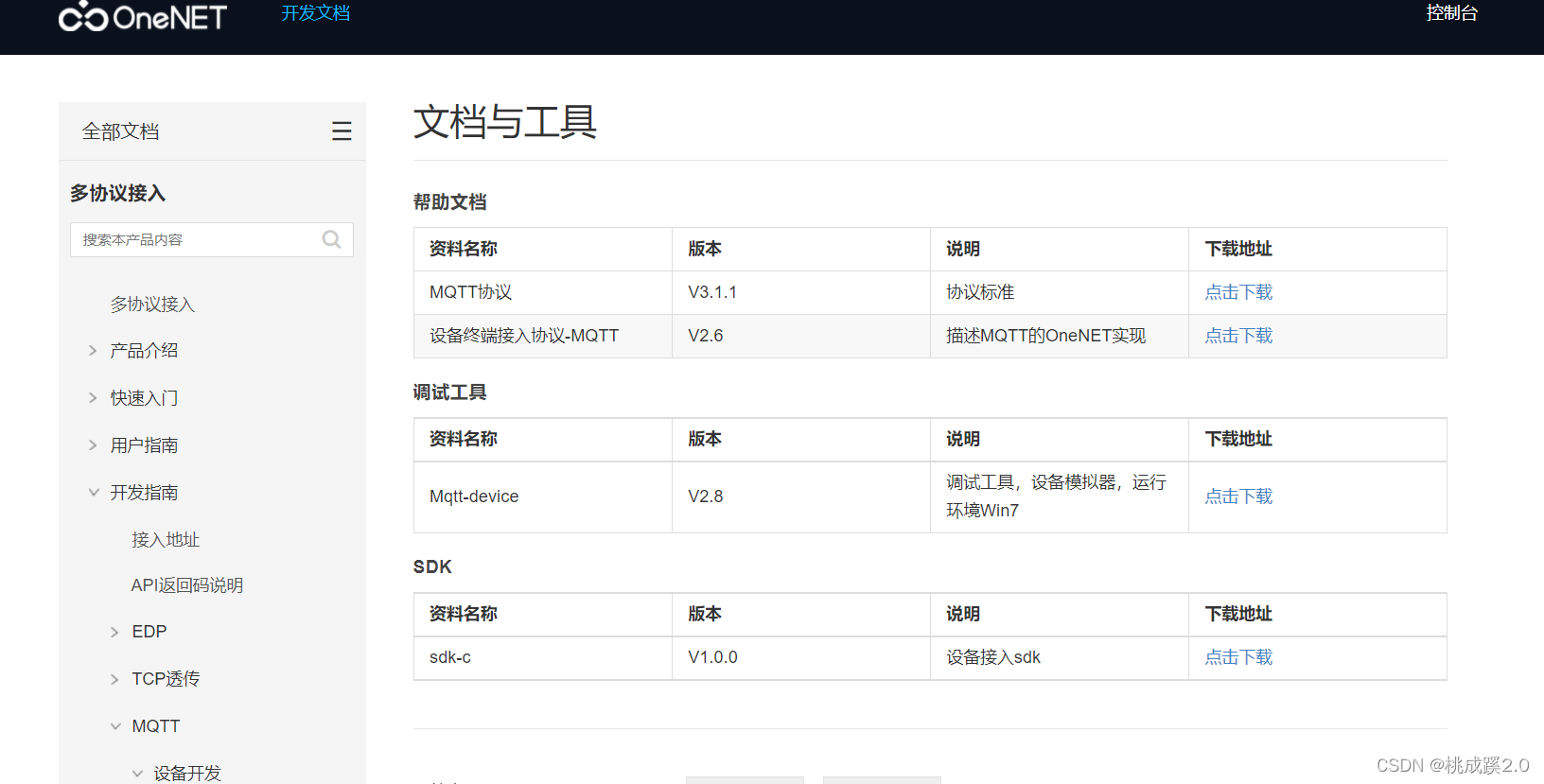Click the MQTT协议 table cell
This screenshot has width=1544, height=784.
point(543,292)
